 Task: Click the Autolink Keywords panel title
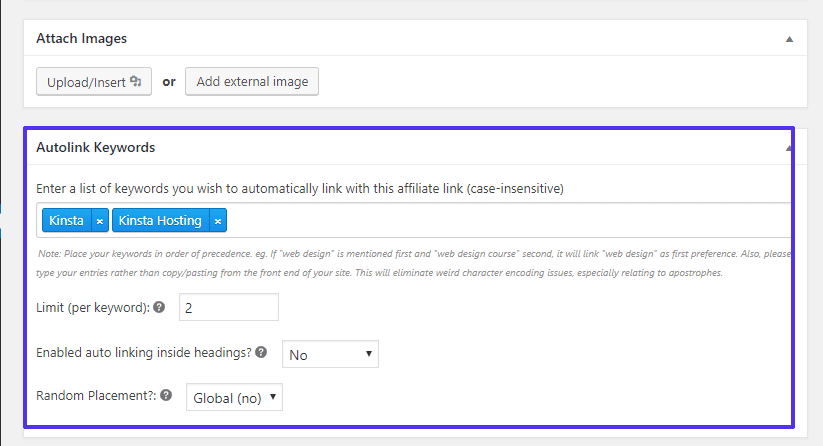click(95, 148)
